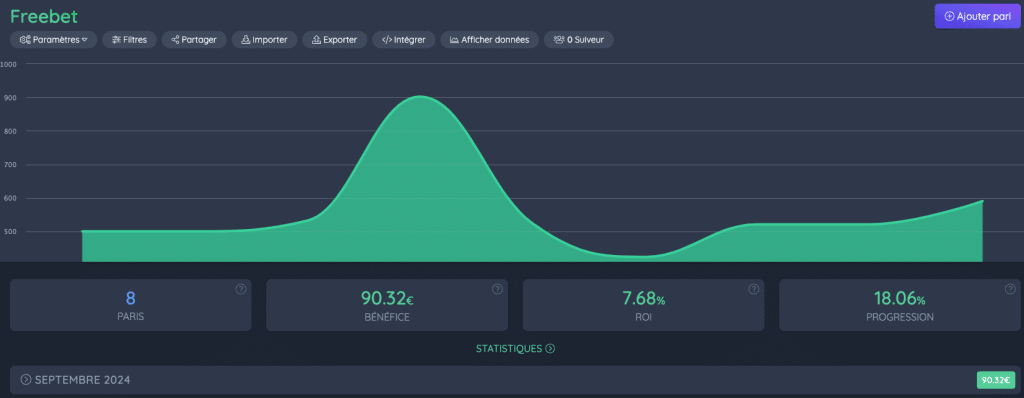Click the sliders icon in Filtres

pos(116,40)
